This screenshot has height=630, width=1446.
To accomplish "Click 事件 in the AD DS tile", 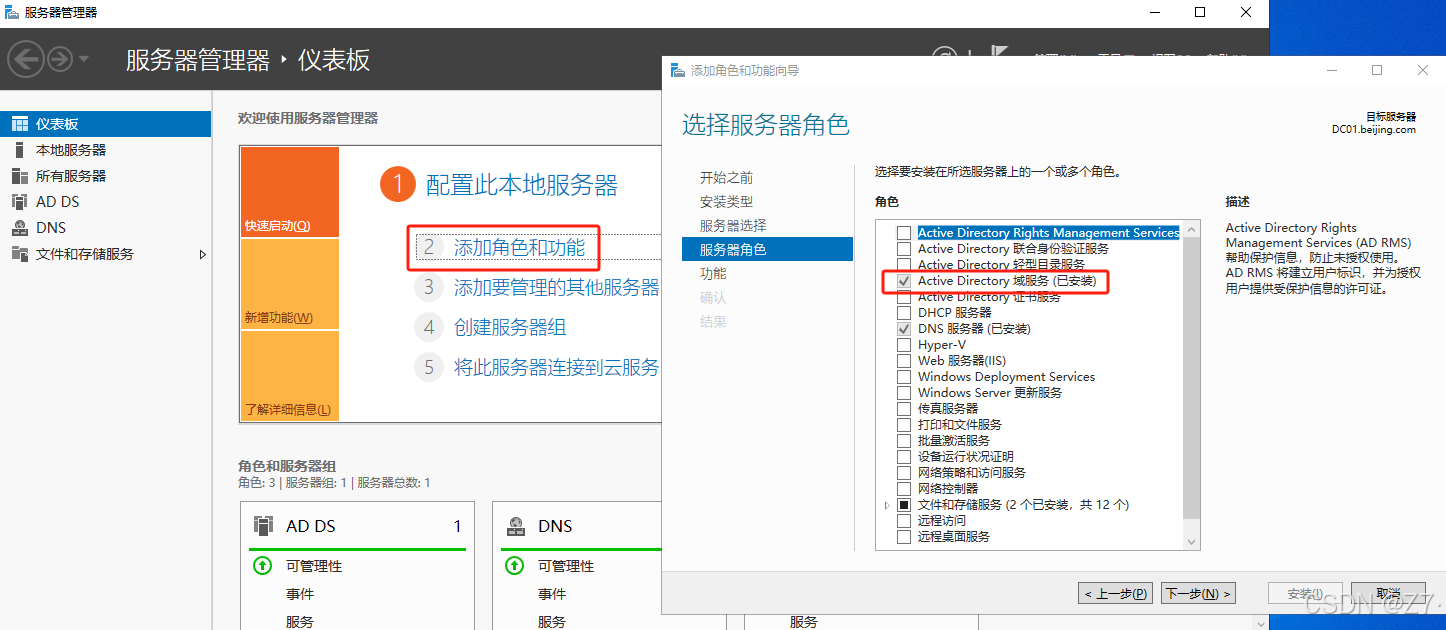I will (x=300, y=594).
